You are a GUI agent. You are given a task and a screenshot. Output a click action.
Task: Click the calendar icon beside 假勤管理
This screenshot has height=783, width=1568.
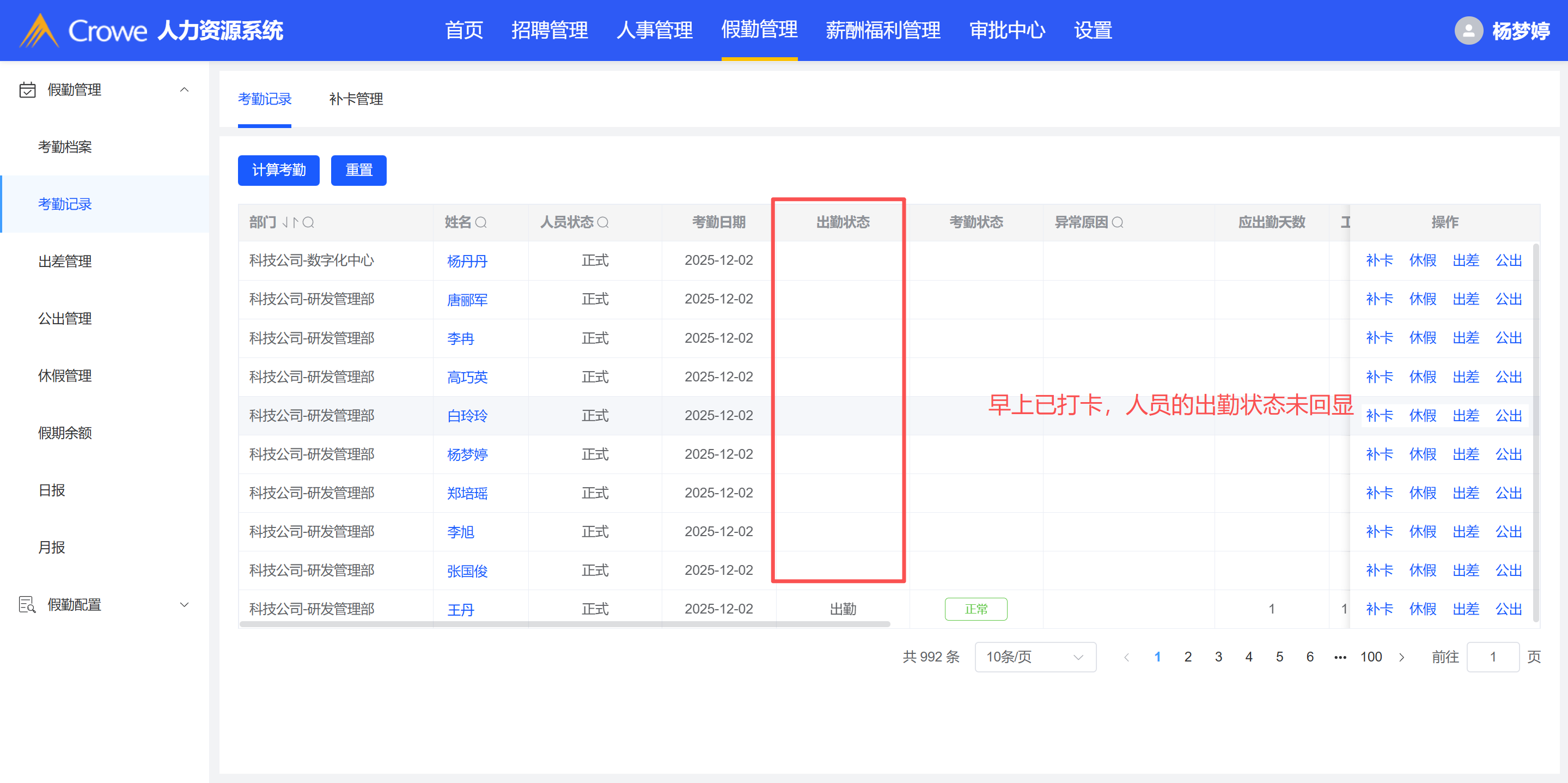click(x=27, y=89)
